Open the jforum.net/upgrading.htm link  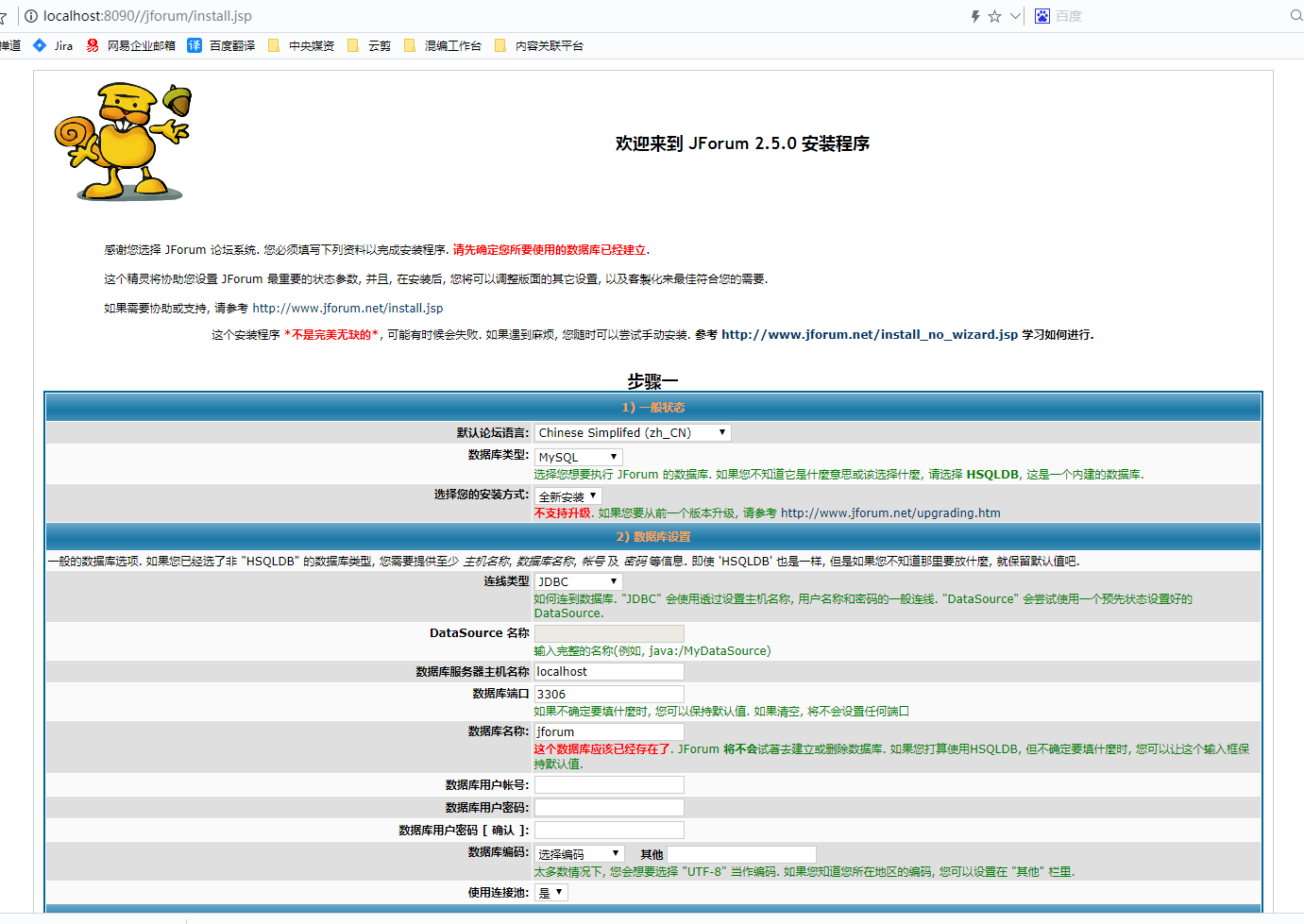click(x=890, y=512)
